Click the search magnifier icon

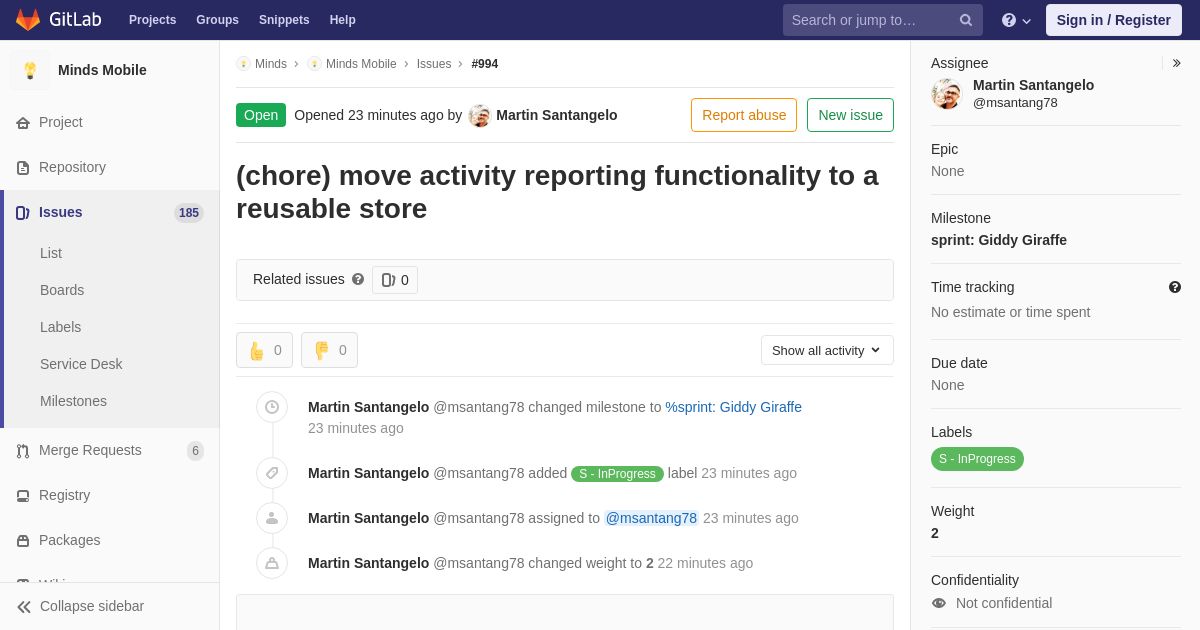[965, 20]
